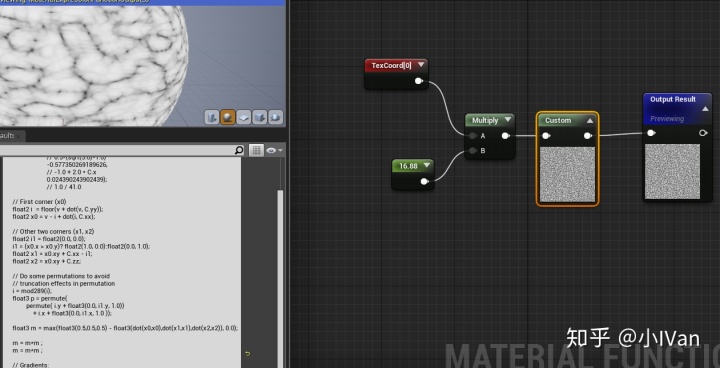Click Multiply node input pin A
The image size is (720, 368).
pyautogui.click(x=472, y=136)
